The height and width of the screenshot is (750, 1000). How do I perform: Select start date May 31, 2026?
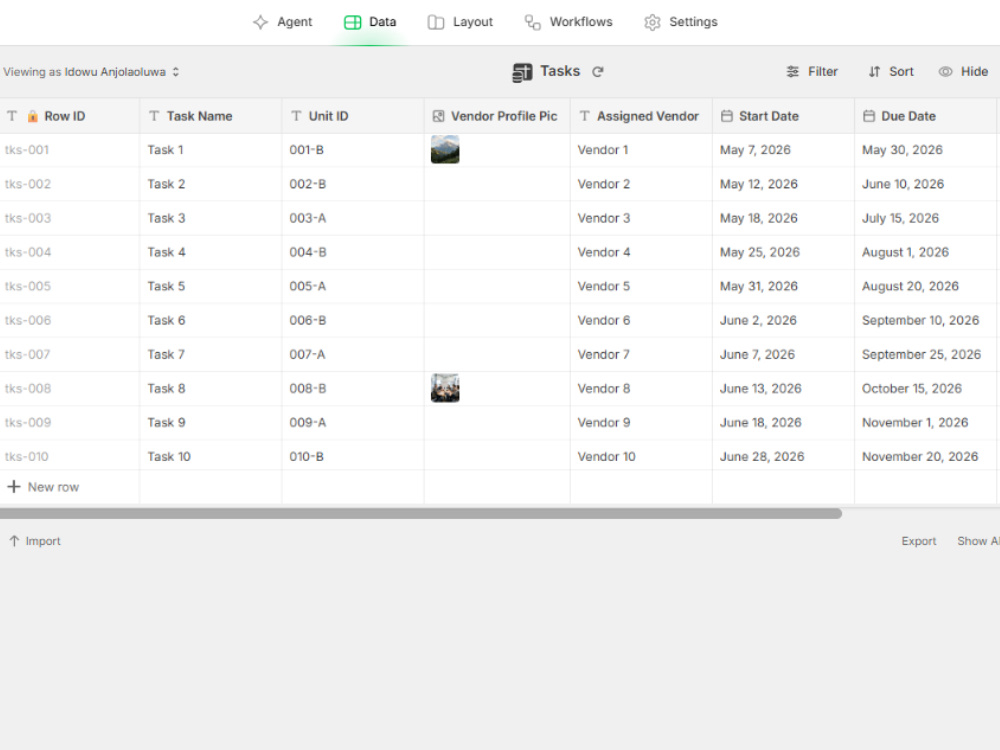coord(784,286)
